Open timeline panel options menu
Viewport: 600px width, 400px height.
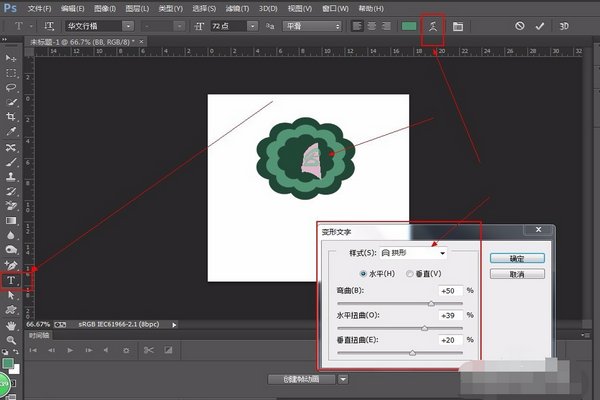(585, 335)
